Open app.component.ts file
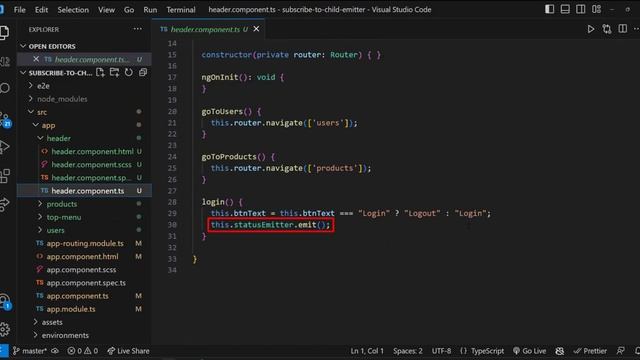The width and height of the screenshot is (640, 360). [x=77, y=296]
